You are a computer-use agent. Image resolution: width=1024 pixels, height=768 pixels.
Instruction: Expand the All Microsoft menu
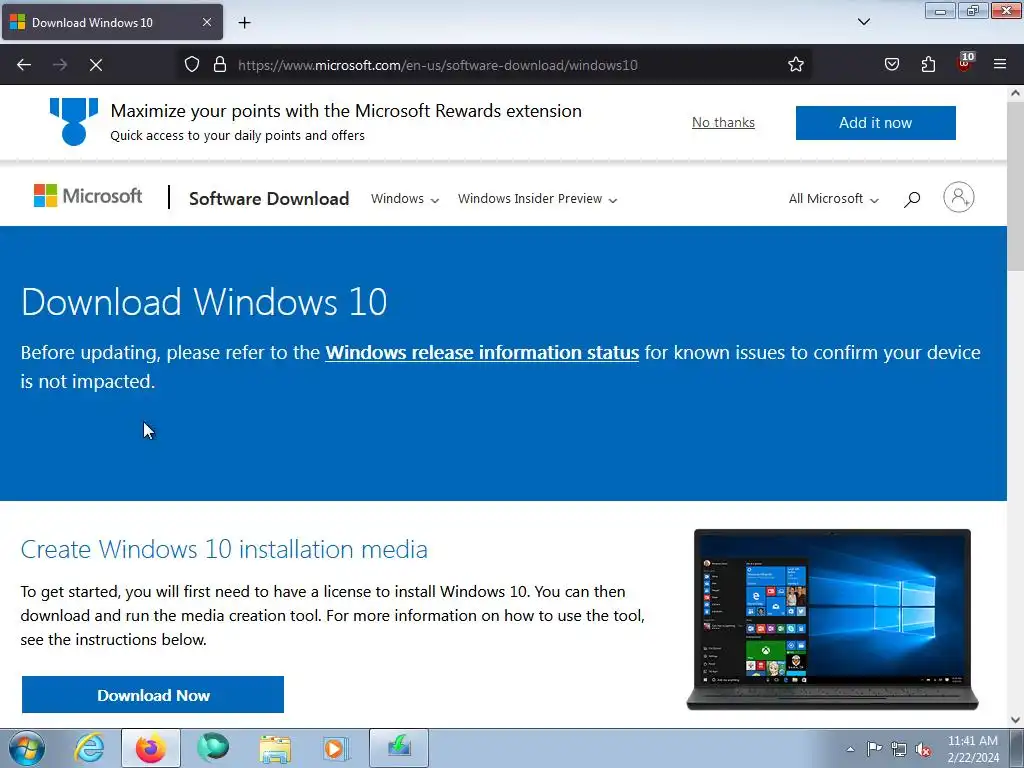pos(833,199)
